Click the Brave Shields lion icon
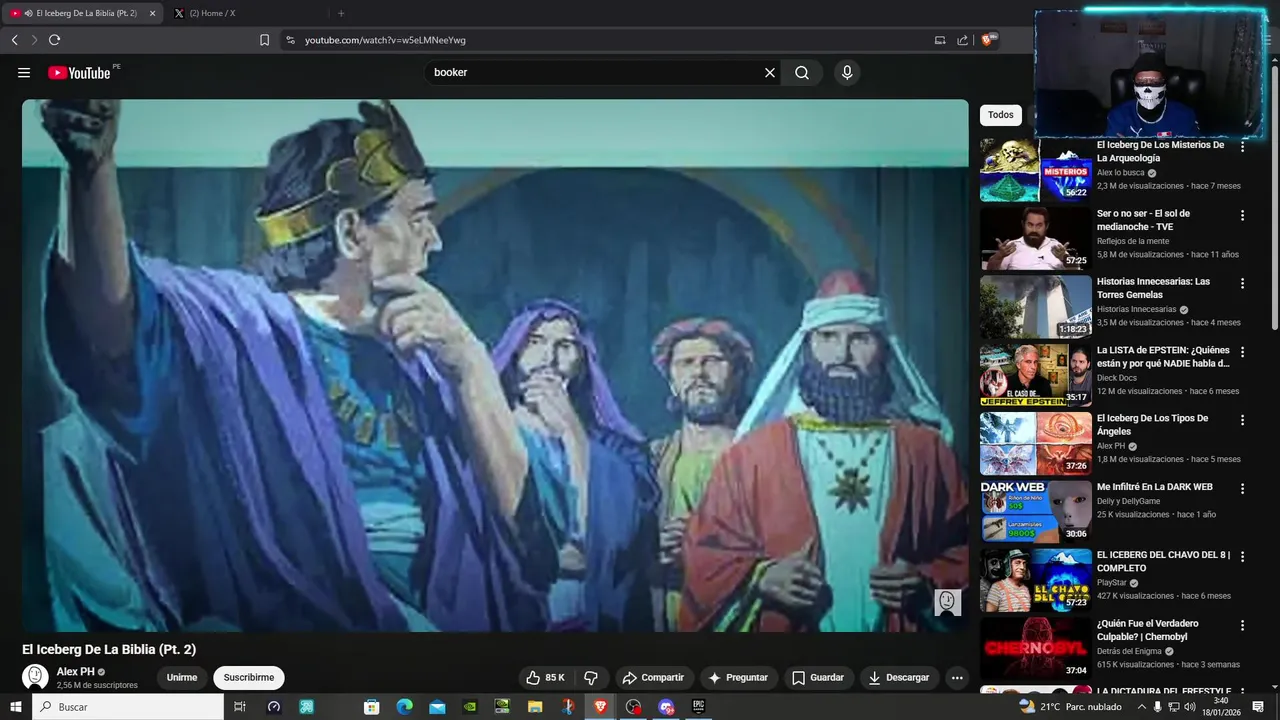Viewport: 1280px width, 720px height. point(988,40)
